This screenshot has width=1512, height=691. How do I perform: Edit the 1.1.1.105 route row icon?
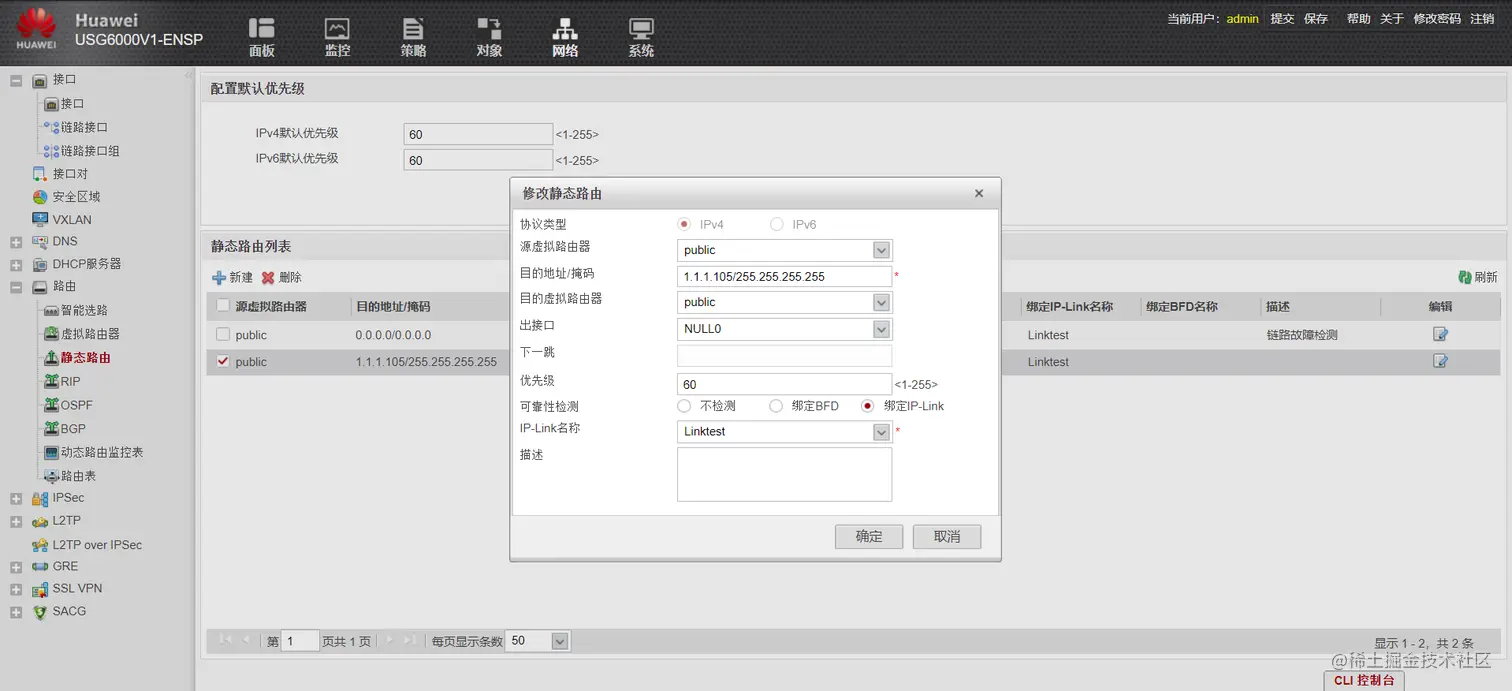1440,361
